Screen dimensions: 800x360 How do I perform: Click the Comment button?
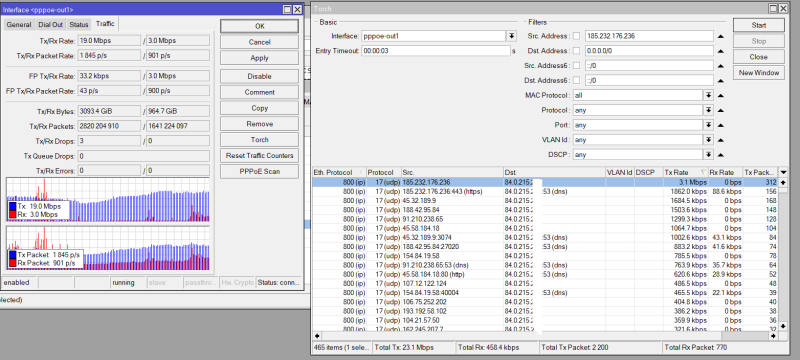pos(259,92)
